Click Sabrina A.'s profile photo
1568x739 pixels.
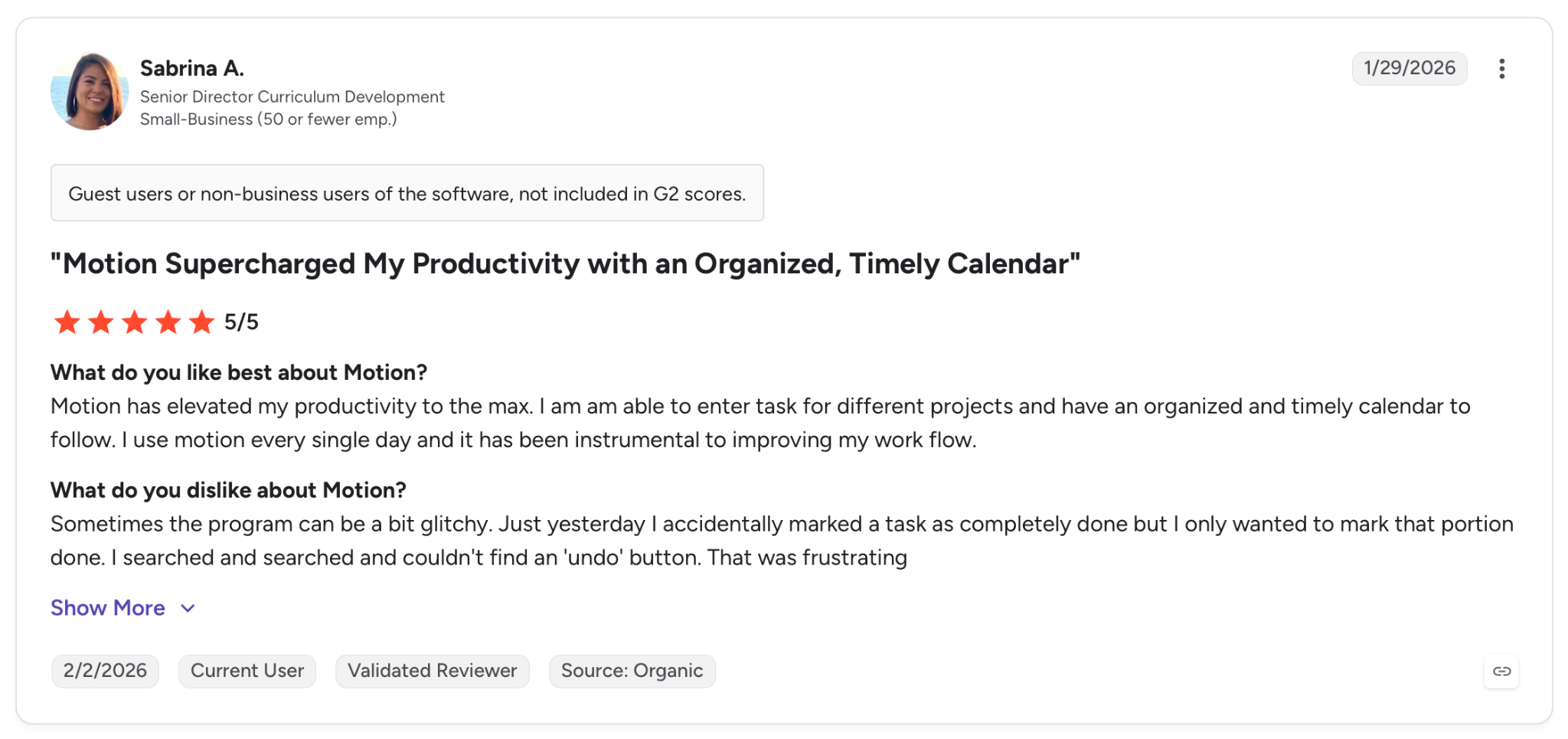point(90,91)
